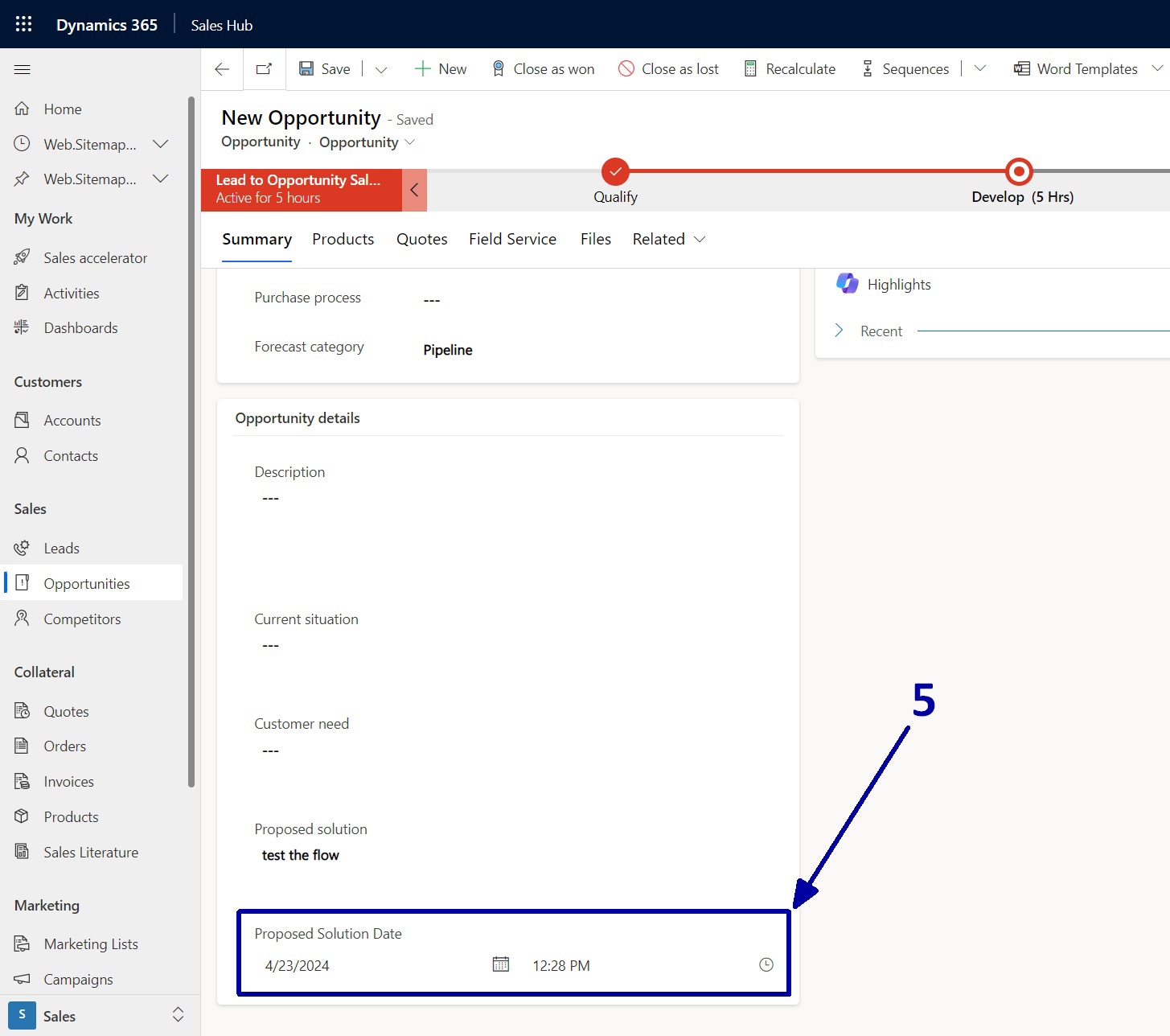
Task: Click the Sequences icon
Action: pos(868,68)
